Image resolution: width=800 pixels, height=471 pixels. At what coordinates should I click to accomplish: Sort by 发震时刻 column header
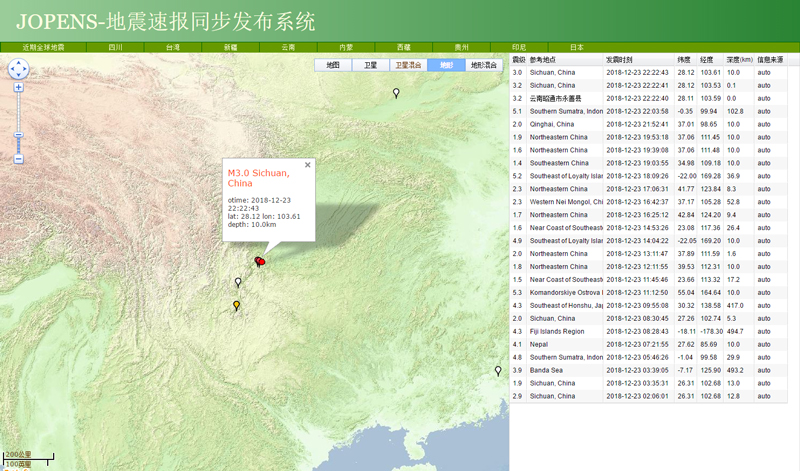click(620, 60)
